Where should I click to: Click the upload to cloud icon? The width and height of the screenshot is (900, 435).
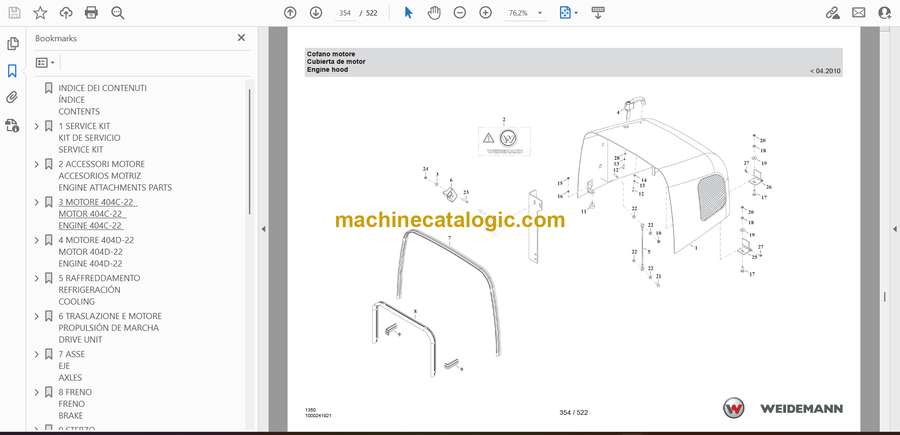point(66,13)
